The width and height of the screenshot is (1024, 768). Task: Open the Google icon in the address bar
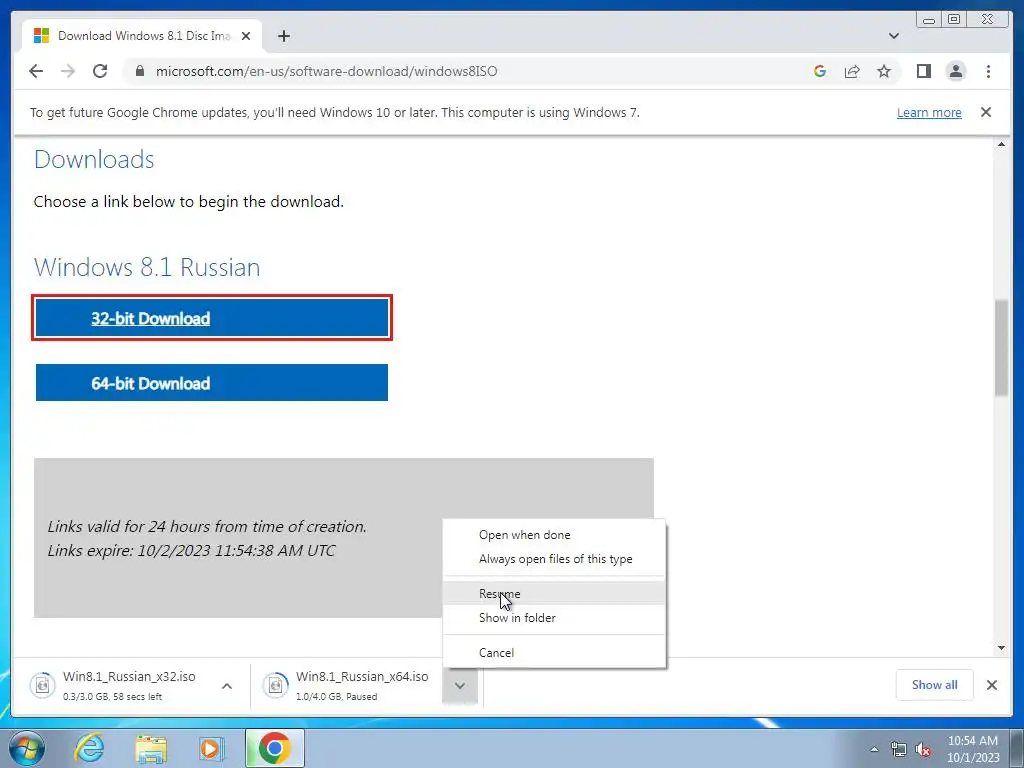click(x=820, y=71)
